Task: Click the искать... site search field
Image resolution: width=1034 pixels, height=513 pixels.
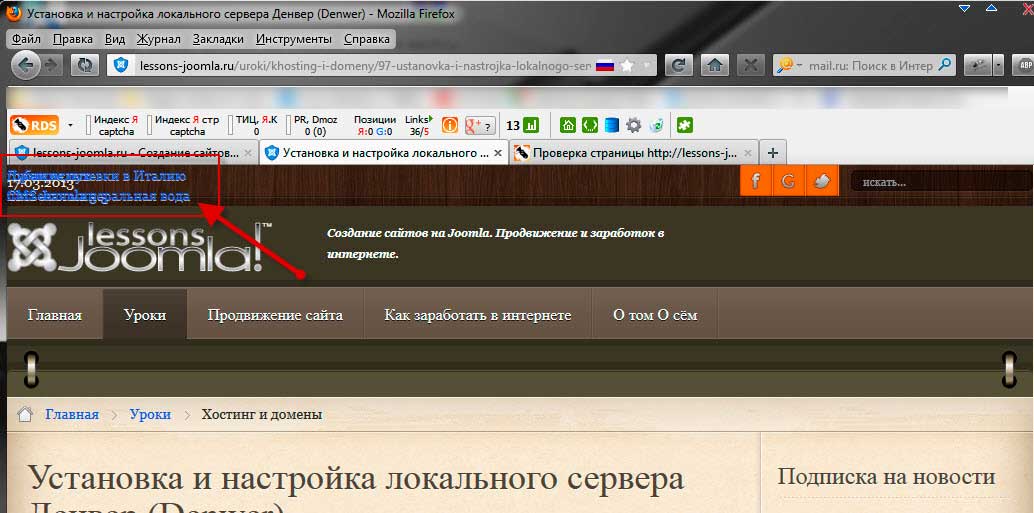Action: pyautogui.click(x=942, y=181)
